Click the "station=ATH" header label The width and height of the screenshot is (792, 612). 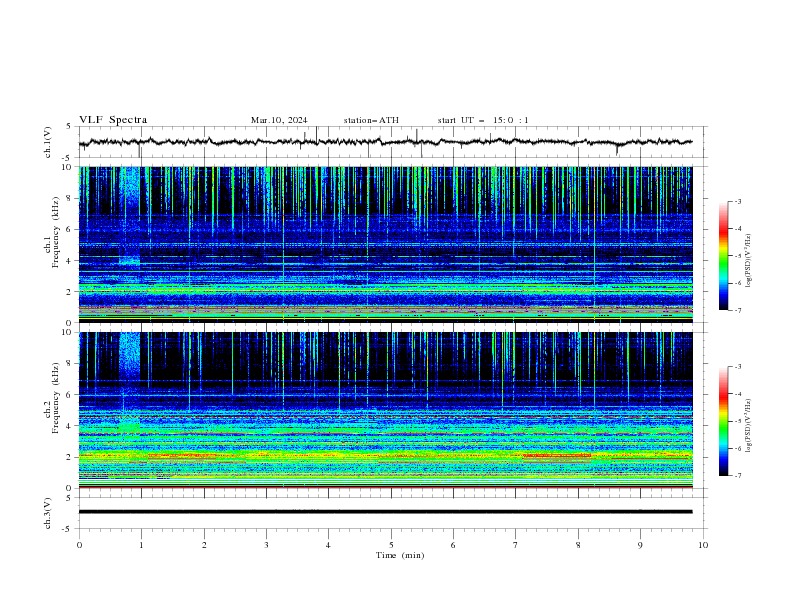[x=371, y=120]
